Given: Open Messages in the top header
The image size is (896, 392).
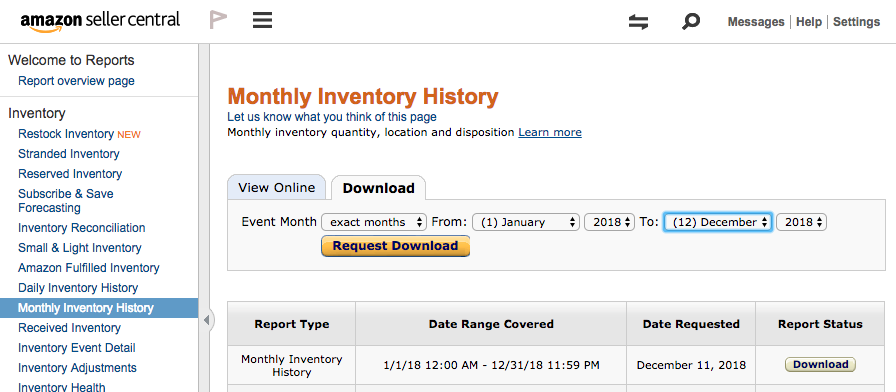Looking at the screenshot, I should [x=755, y=22].
